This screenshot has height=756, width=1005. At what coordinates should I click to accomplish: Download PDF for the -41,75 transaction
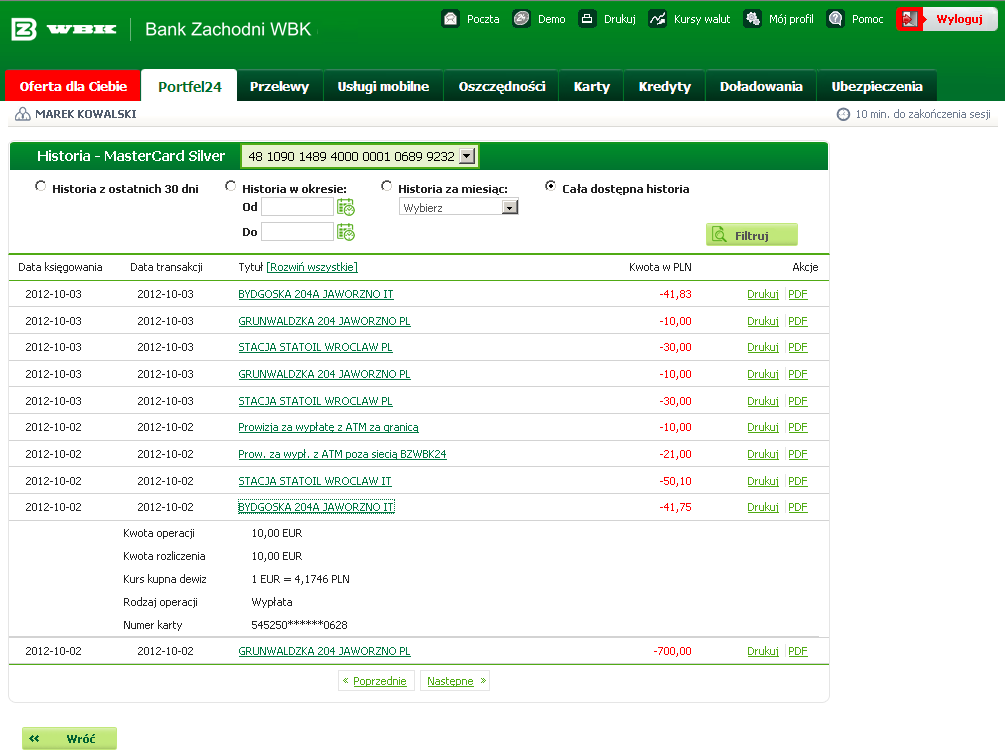[798, 507]
